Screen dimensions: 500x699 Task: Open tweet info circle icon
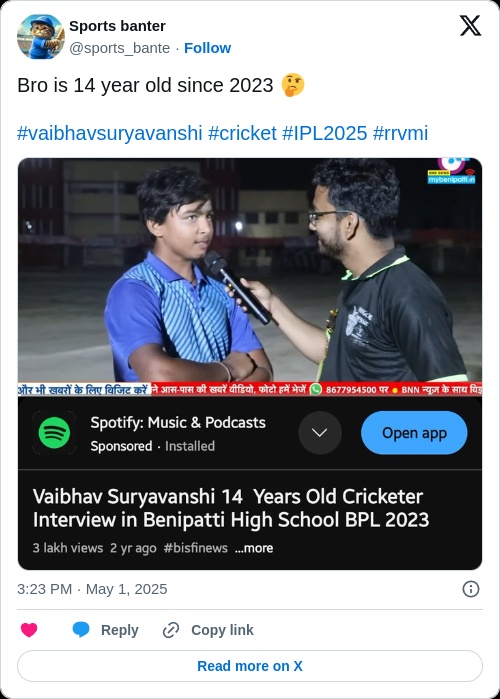click(x=471, y=589)
